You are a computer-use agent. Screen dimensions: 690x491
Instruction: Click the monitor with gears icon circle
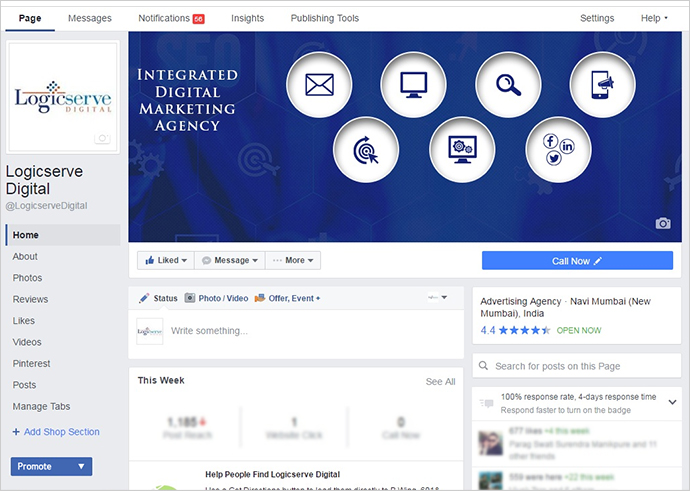point(462,150)
